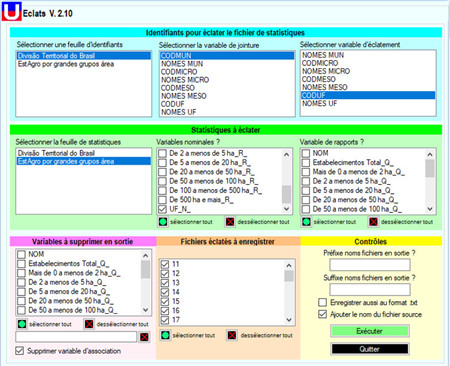Click down arrow of Fichiers éclatés scrollbar
Image resolution: width=450 pixels, height=366 pixels.
click(x=289, y=320)
